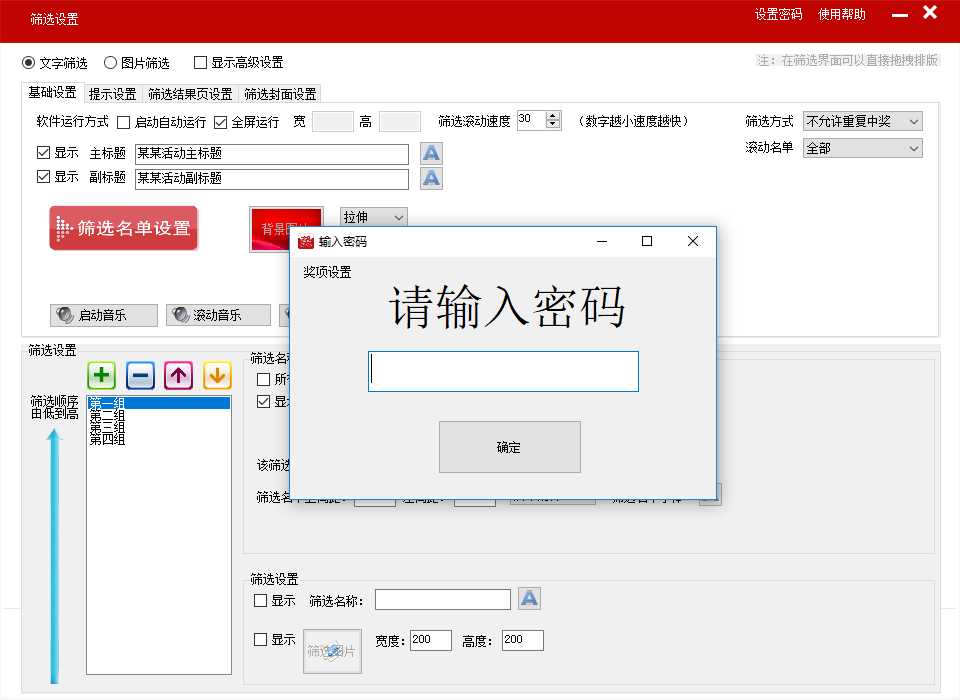The image size is (960, 700).
Task: Click the orange move down arrow icon
Action: pyautogui.click(x=217, y=376)
